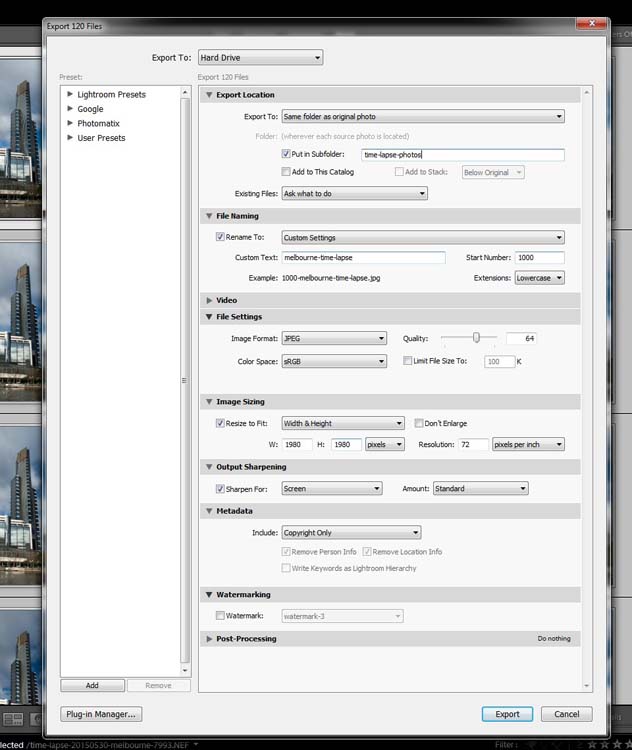Expand the Photomatix preset group
The width and height of the screenshot is (632, 750).
[x=70, y=124]
